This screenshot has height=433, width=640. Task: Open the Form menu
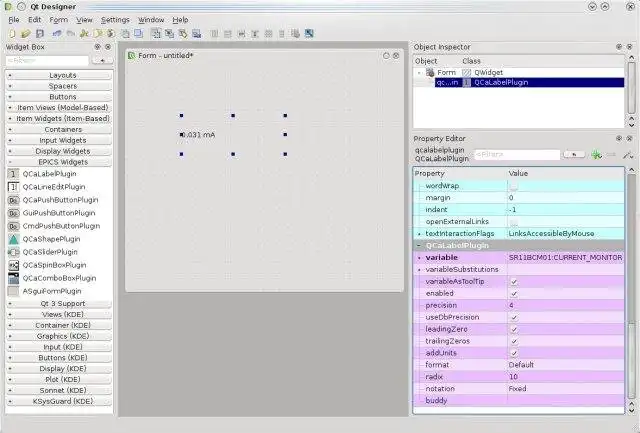59,20
